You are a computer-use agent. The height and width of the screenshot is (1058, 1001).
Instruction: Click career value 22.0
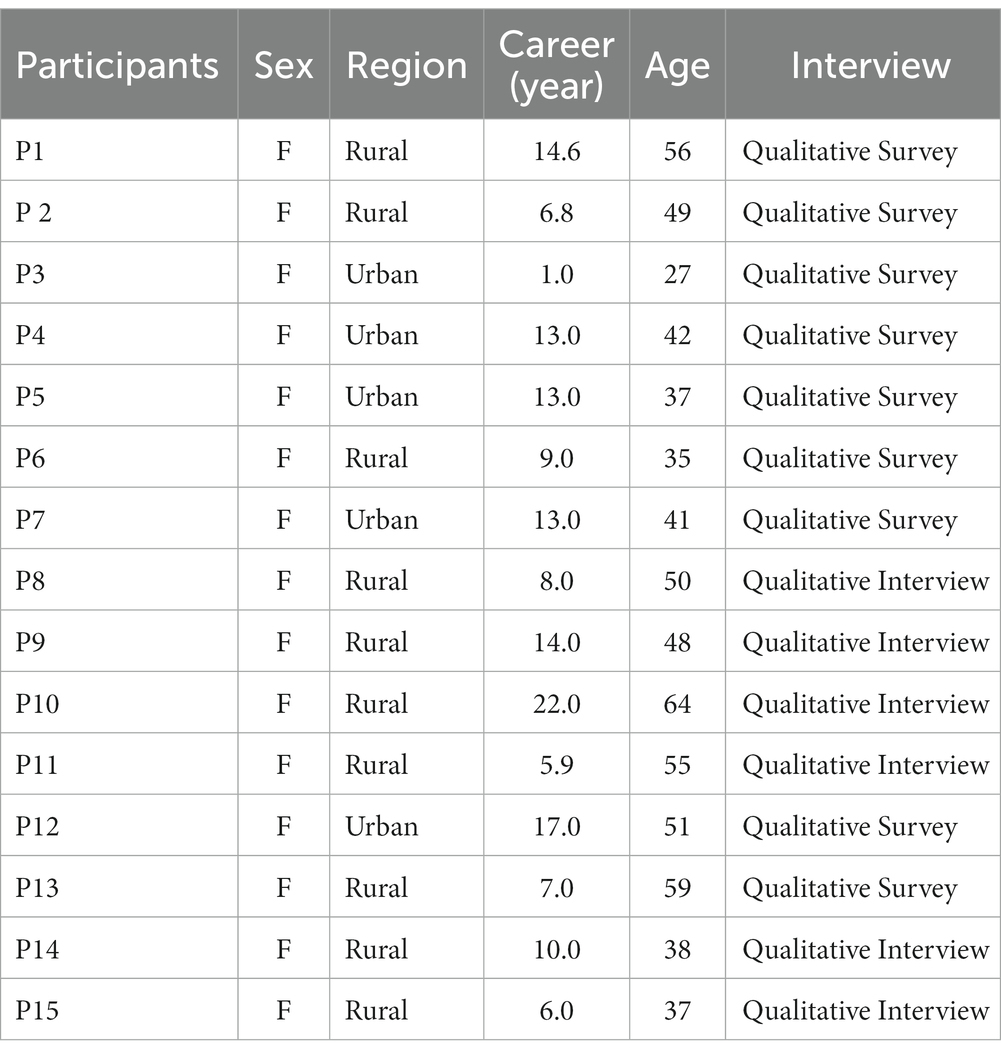click(556, 704)
